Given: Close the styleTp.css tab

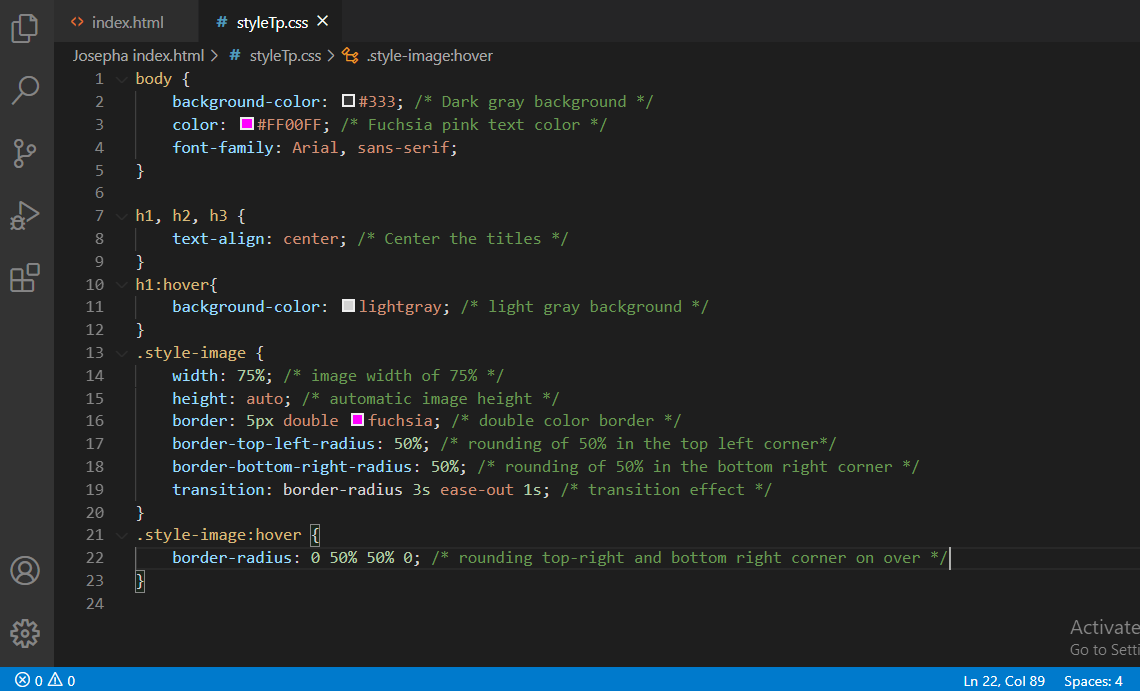Looking at the screenshot, I should point(323,21).
